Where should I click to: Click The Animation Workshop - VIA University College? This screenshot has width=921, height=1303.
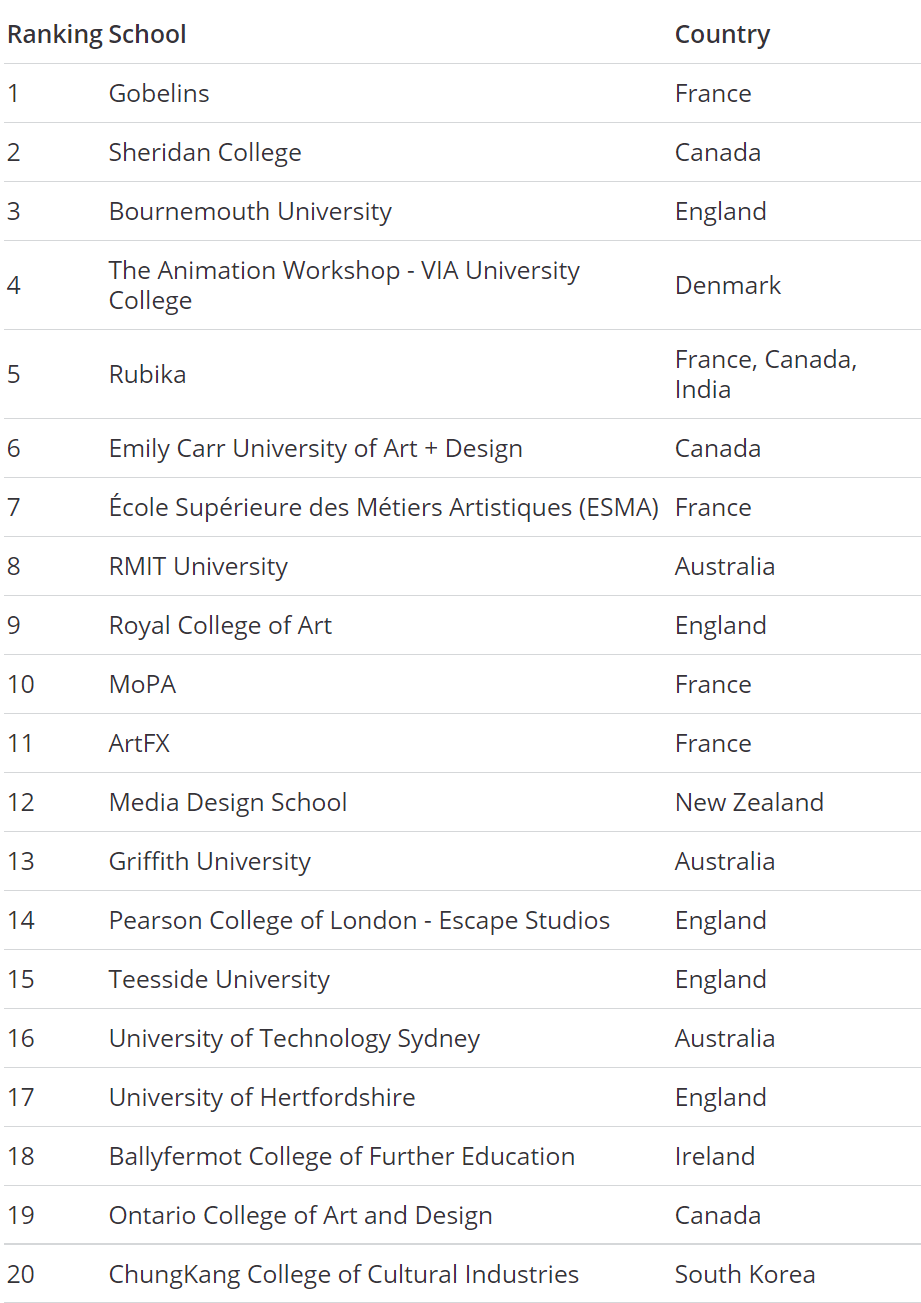point(344,285)
